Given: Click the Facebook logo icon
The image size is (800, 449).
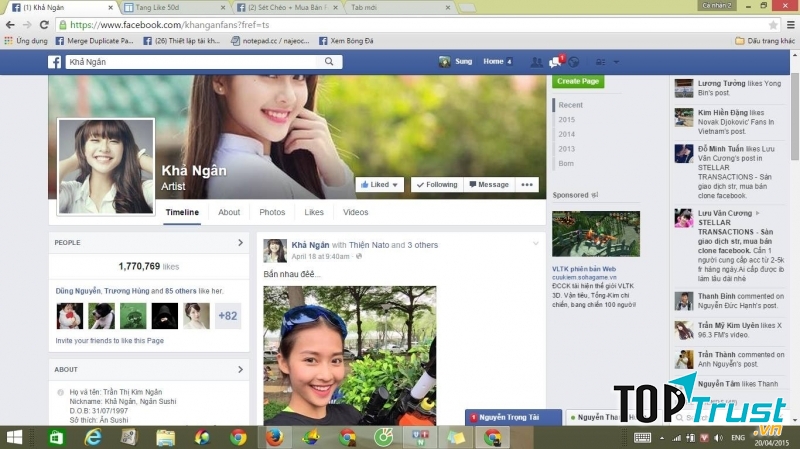Looking at the screenshot, I should (x=55, y=62).
